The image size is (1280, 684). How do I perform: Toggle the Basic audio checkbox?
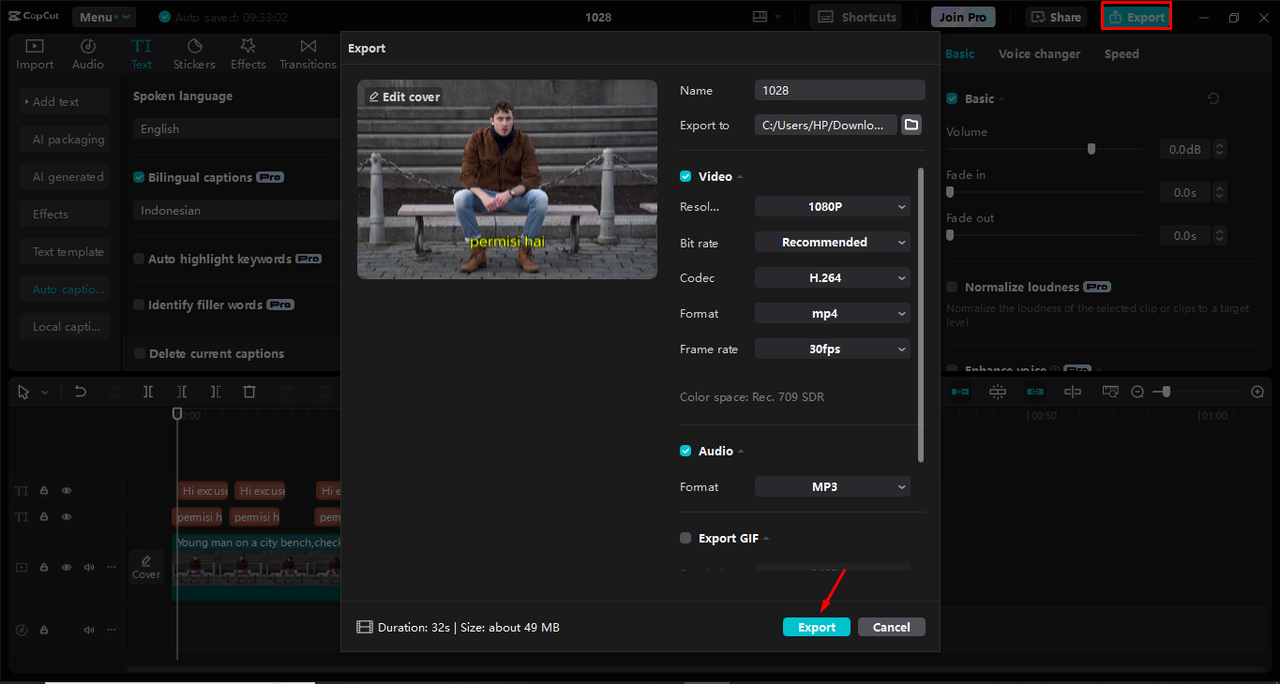coord(952,98)
